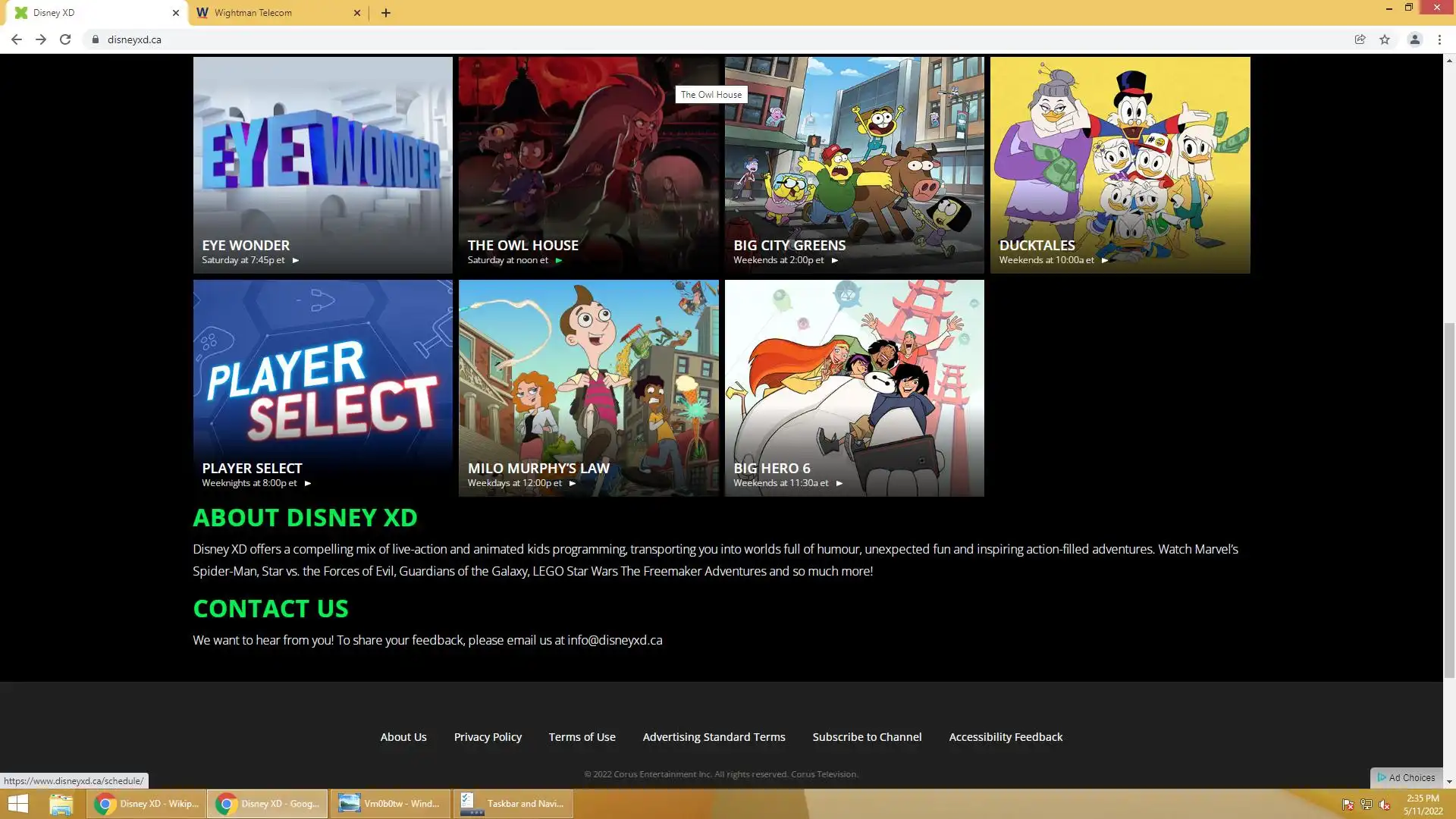Click the Ad Choices badge

click(x=1407, y=778)
